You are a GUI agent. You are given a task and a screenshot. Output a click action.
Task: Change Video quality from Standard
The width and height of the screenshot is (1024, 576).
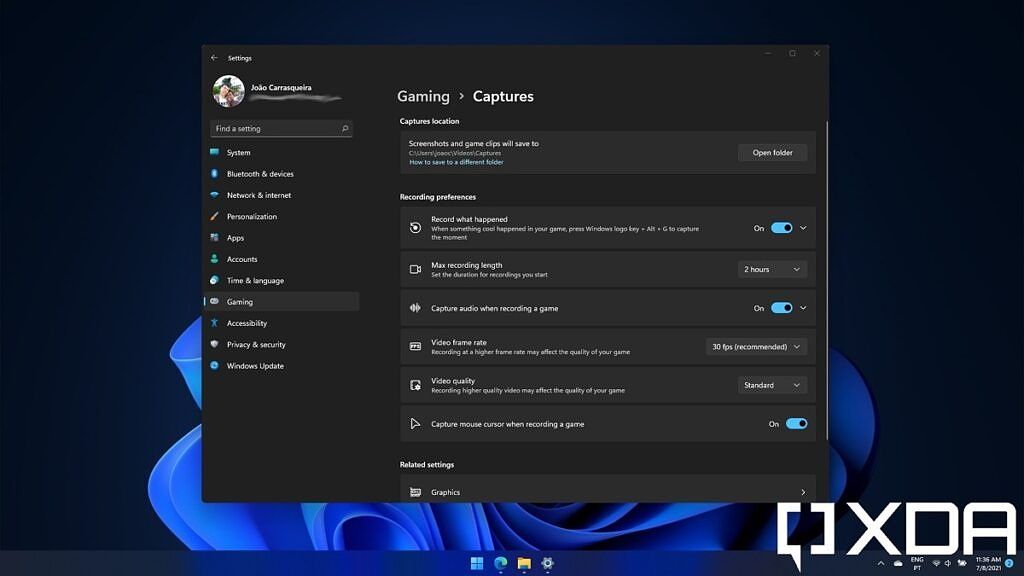coord(771,385)
